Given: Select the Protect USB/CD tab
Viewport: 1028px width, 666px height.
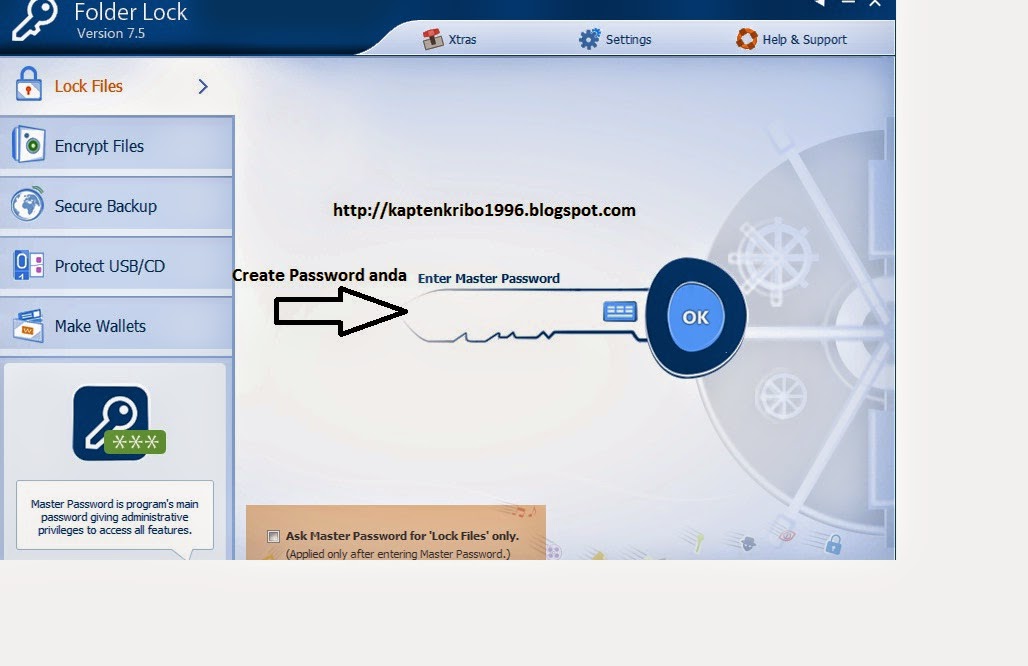Looking at the screenshot, I should coord(117,265).
